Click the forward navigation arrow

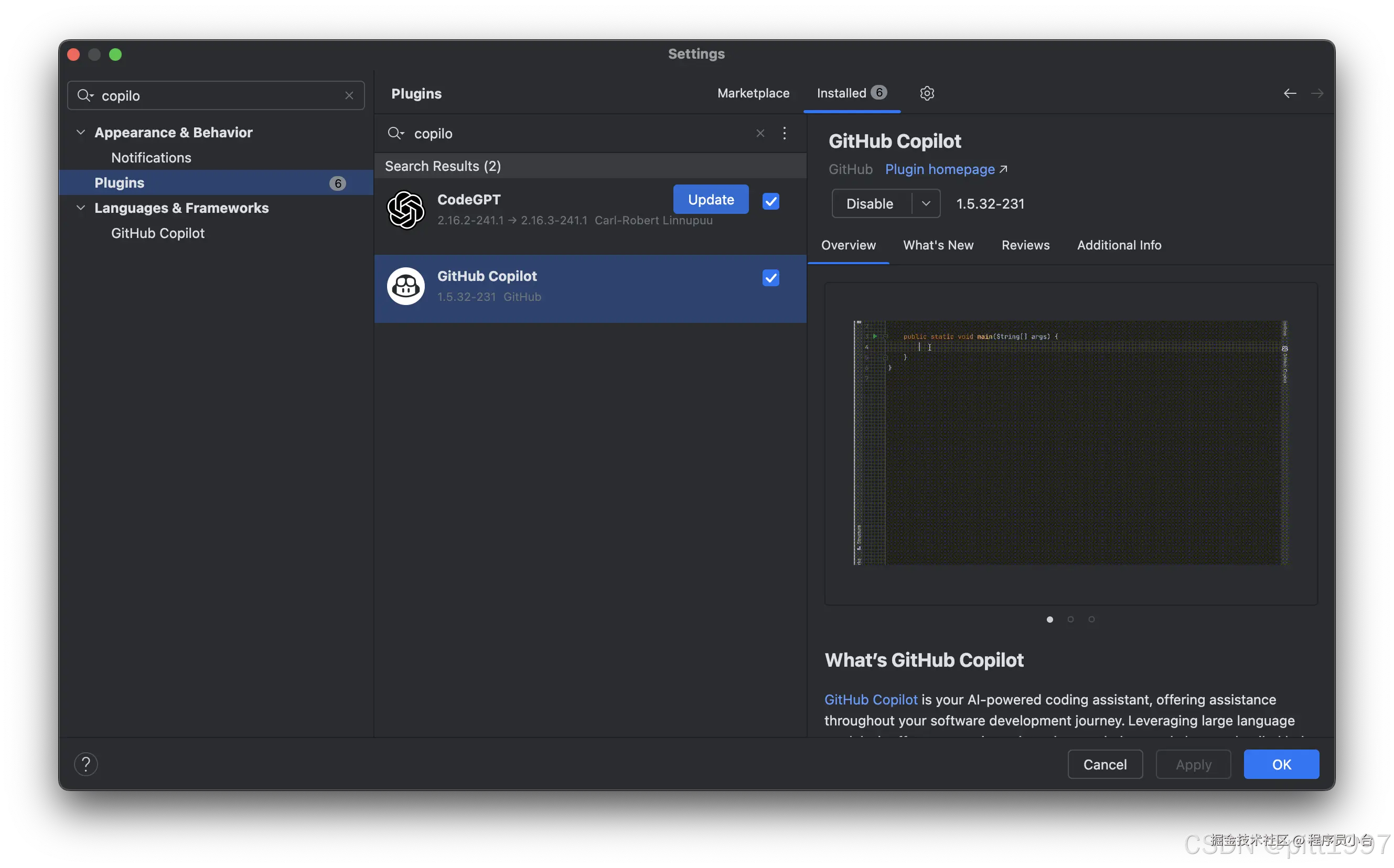coord(1317,93)
